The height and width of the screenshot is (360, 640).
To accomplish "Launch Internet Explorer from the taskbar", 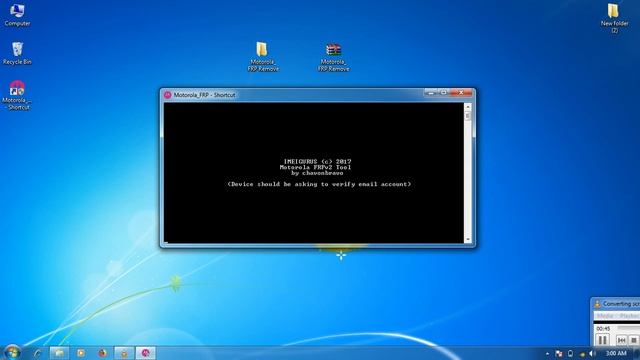I will click(x=37, y=353).
